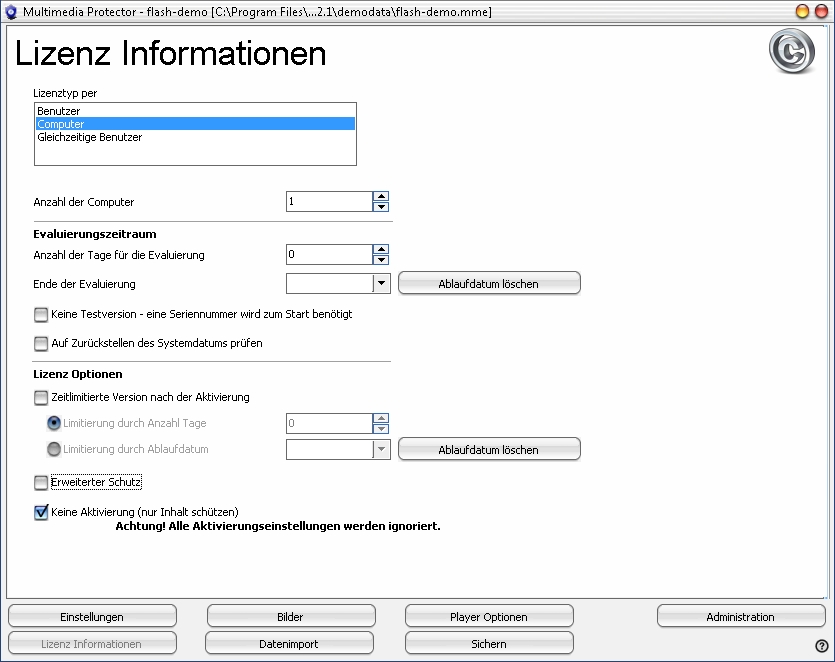835x662 pixels.
Task: Uncheck Keine Aktivierung option
Action: pos(41,512)
